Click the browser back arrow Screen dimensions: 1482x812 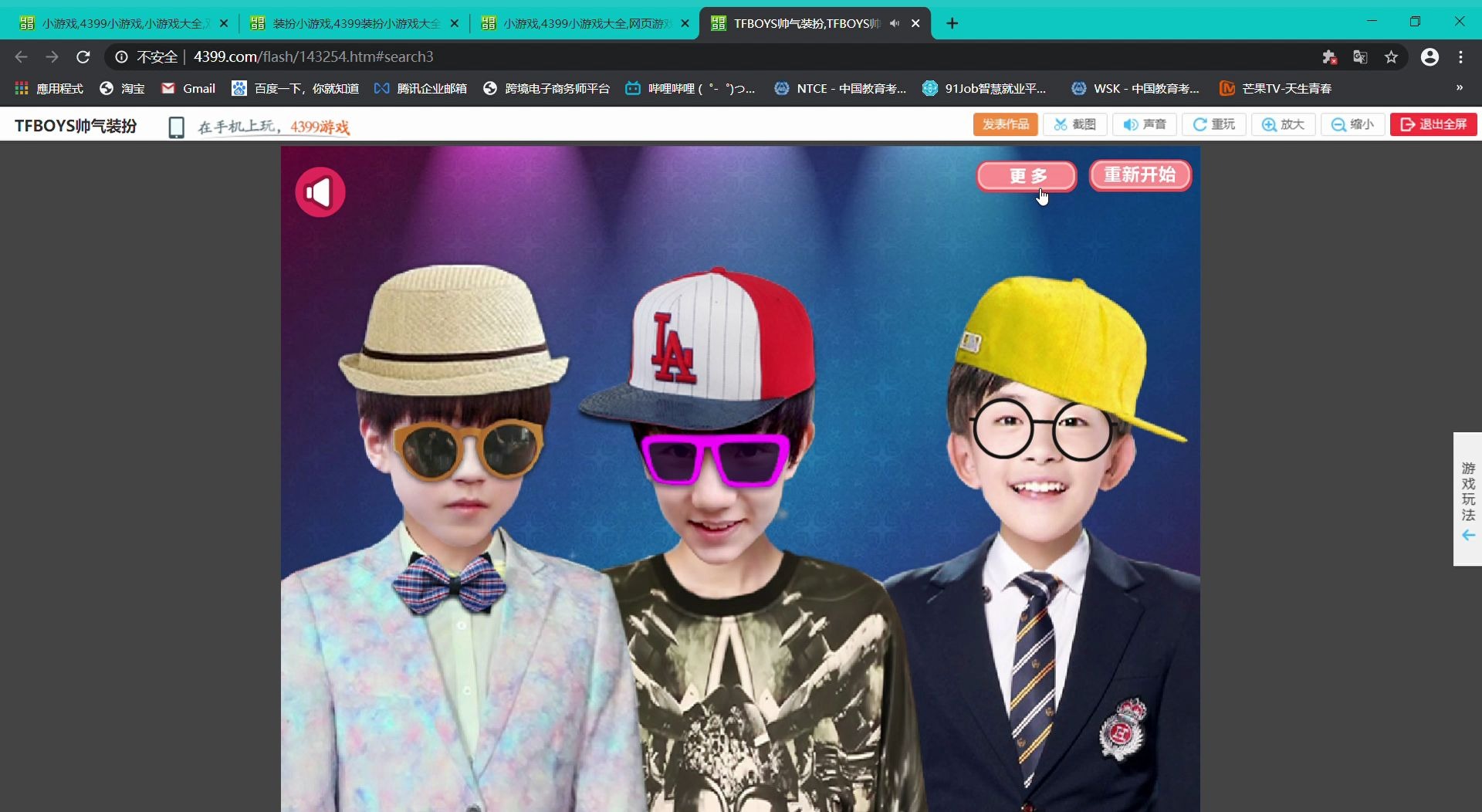(x=21, y=56)
